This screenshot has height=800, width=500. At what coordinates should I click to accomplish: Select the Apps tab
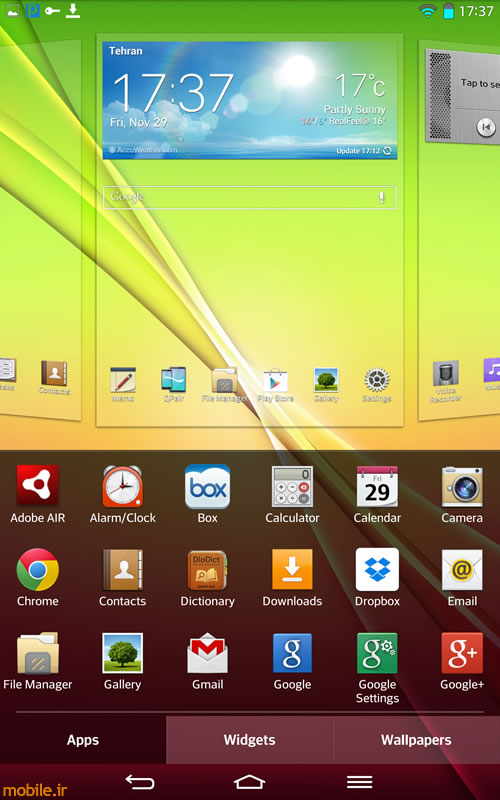[83, 740]
